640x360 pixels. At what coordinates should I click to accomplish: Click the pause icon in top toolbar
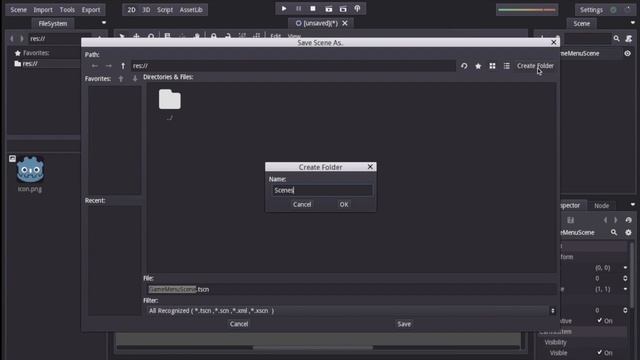coord(298,9)
